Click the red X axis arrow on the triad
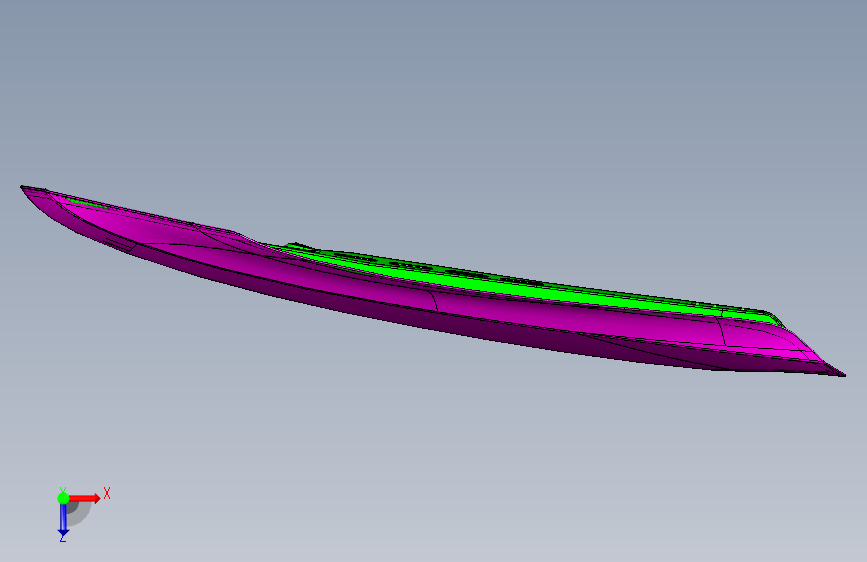 (x=84, y=498)
